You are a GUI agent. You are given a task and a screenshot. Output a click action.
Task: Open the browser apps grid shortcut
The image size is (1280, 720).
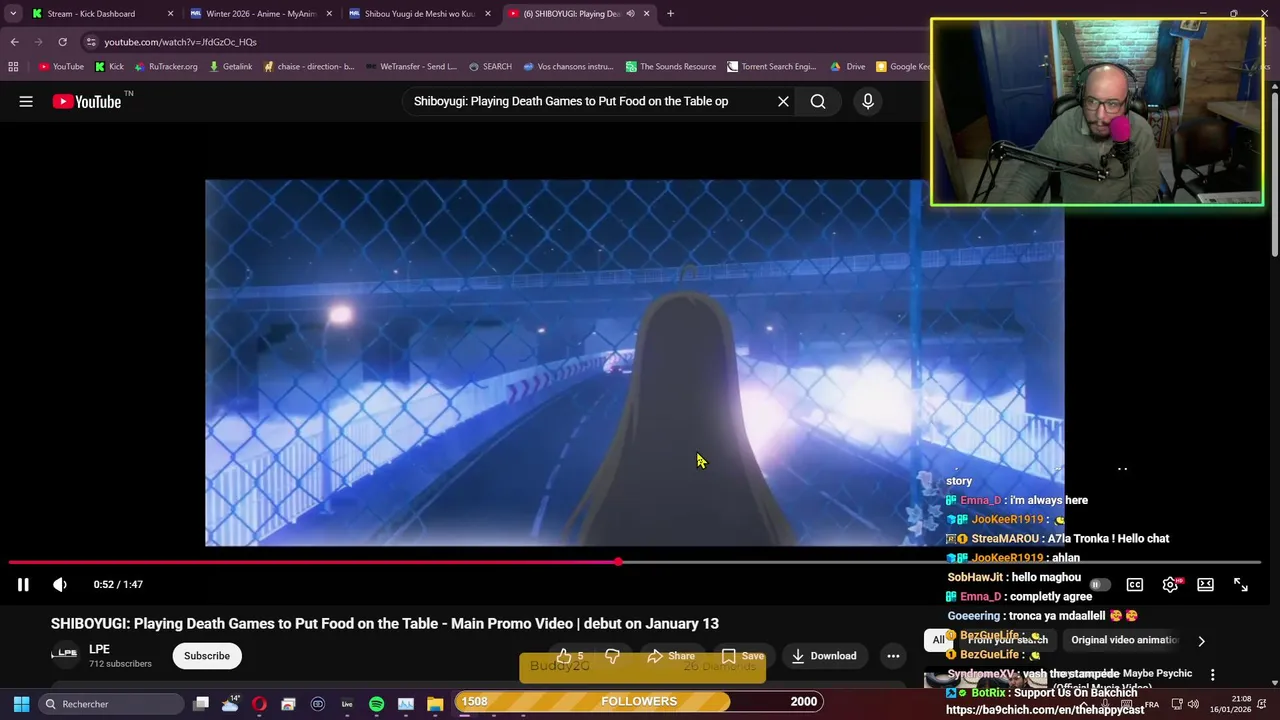(13, 67)
